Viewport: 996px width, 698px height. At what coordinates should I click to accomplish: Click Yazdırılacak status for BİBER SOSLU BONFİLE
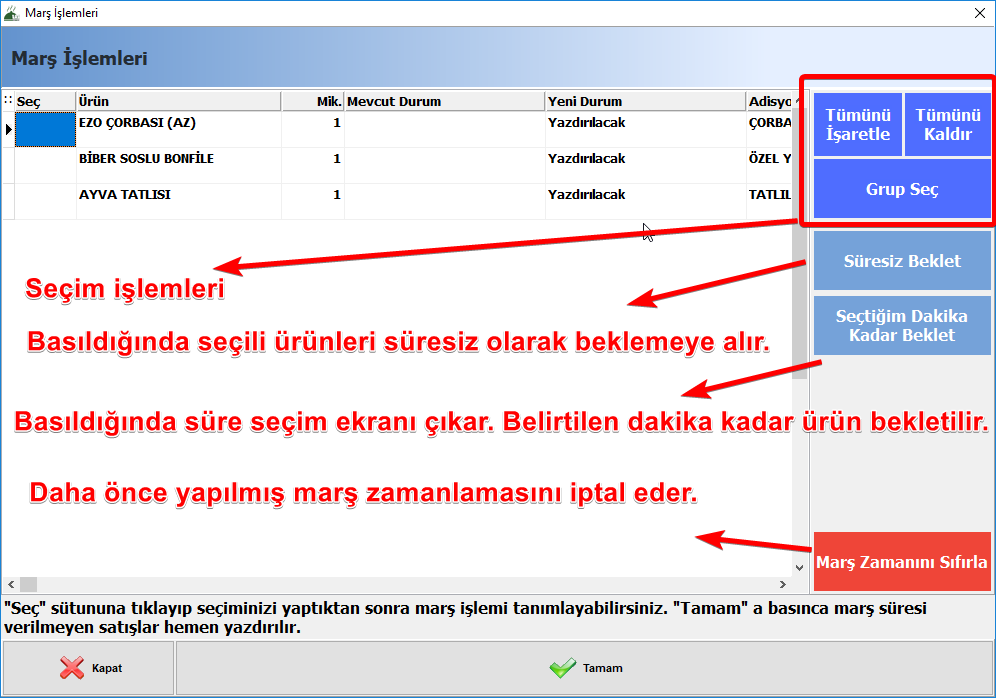tap(646, 166)
